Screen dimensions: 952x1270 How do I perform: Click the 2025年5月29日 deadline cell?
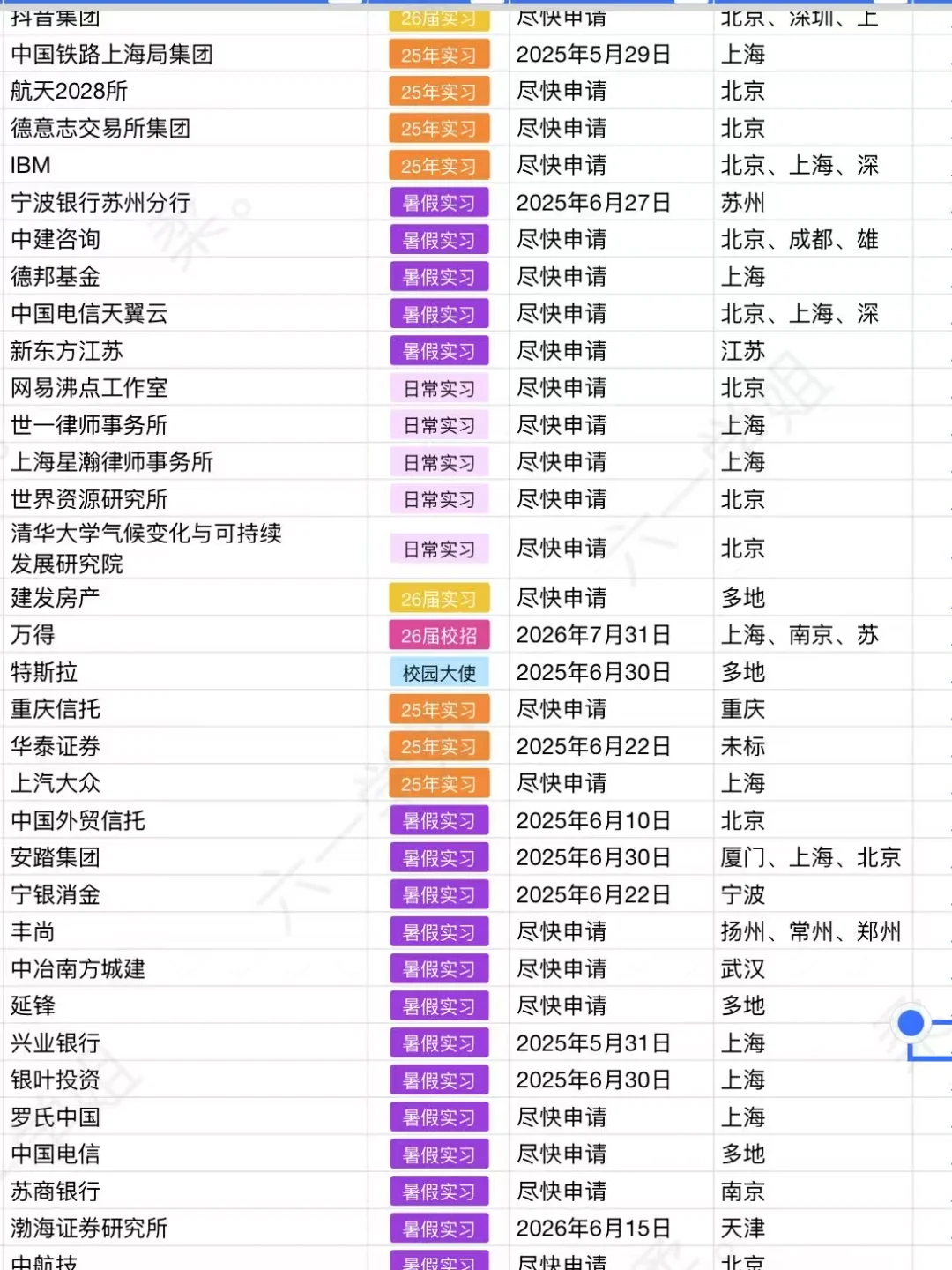[611, 55]
